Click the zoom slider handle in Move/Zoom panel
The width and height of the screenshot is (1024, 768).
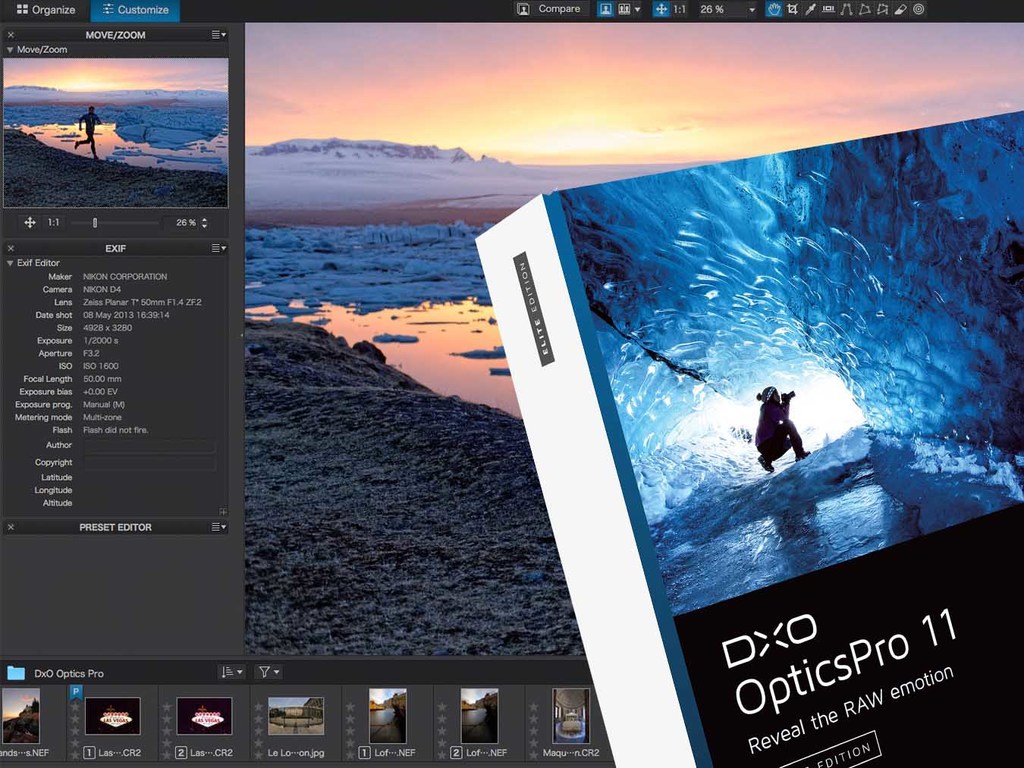coord(95,223)
